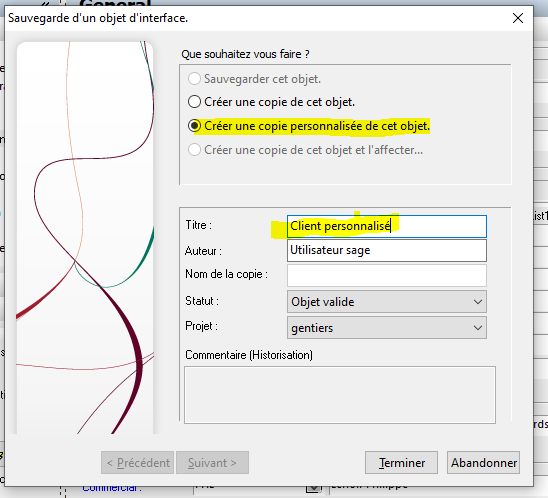This screenshot has width=548, height=498.
Task: Click the Suivant button
Action: (212, 463)
